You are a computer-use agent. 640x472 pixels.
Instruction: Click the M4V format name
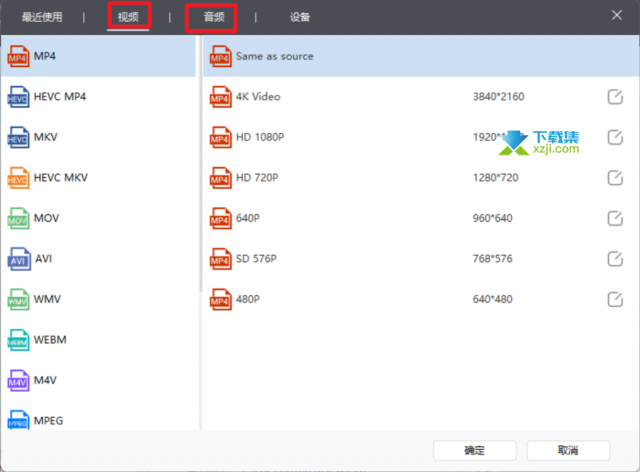pos(45,380)
